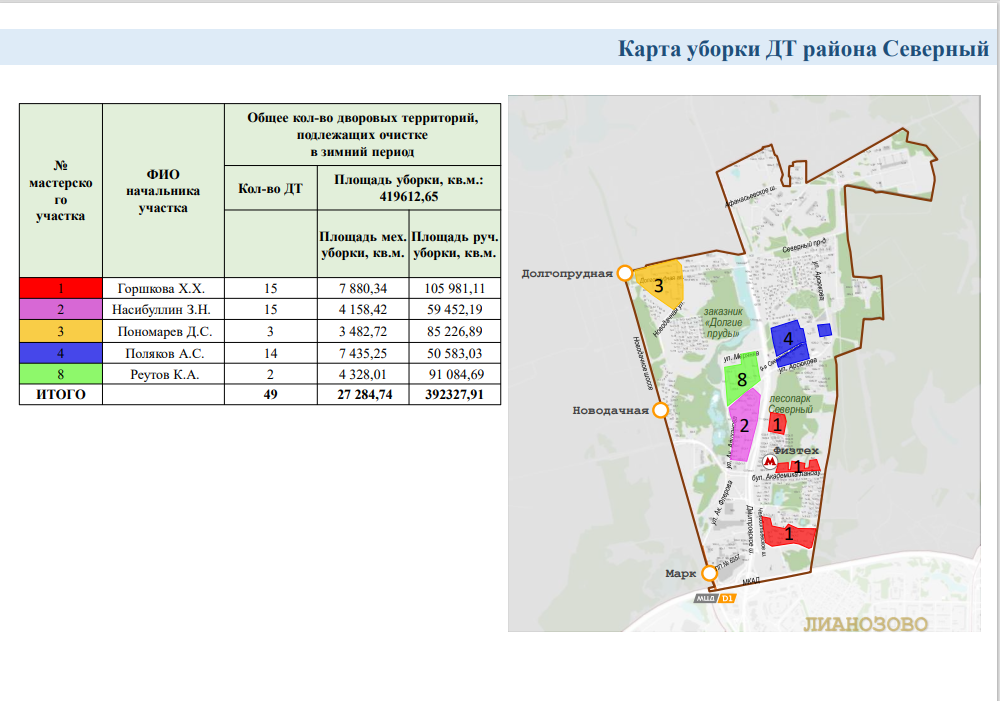The height and width of the screenshot is (701, 1000).
Task: Click the purple zone 2 on map
Action: click(x=744, y=425)
